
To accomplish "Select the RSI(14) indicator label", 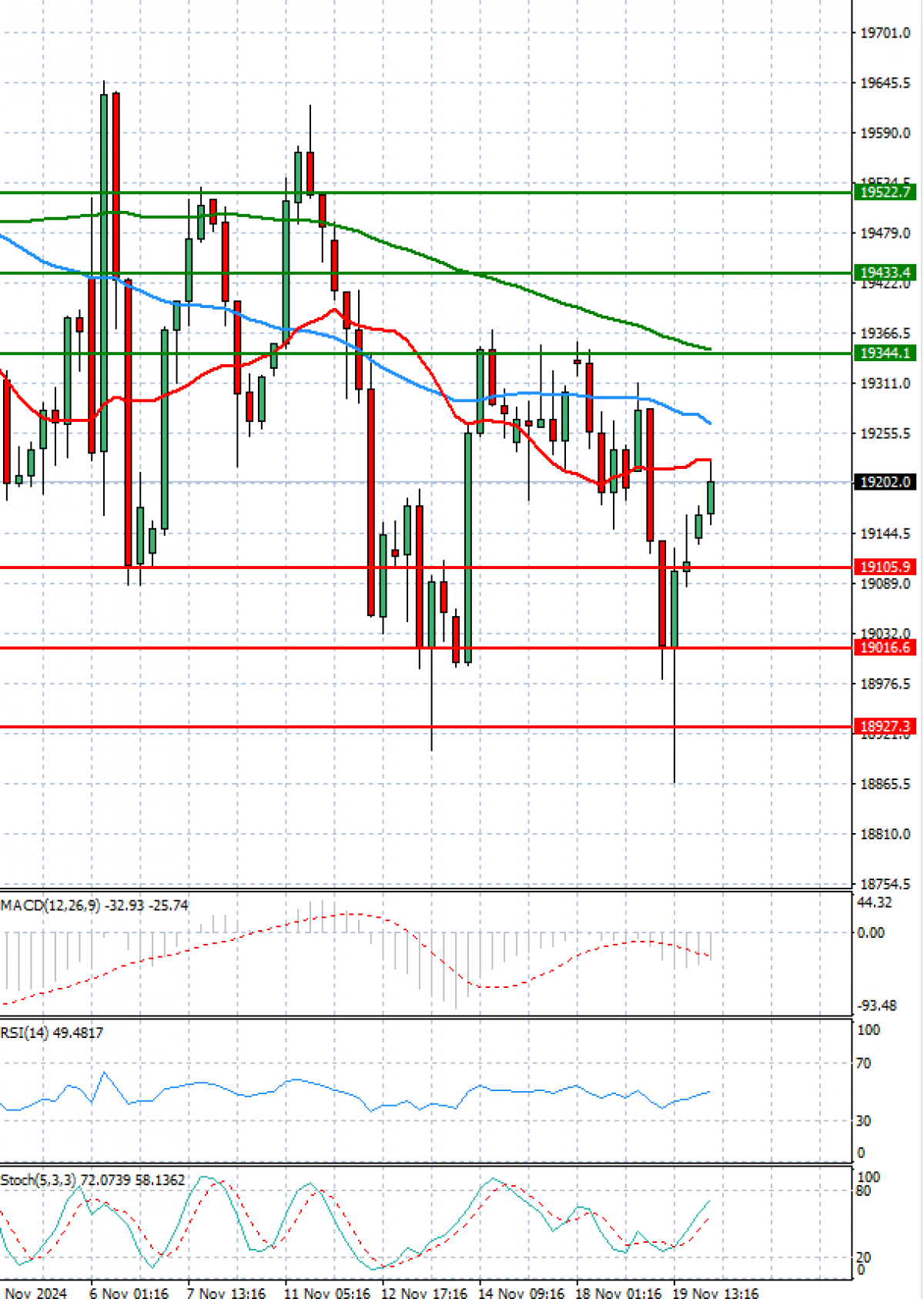I will [x=25, y=1033].
